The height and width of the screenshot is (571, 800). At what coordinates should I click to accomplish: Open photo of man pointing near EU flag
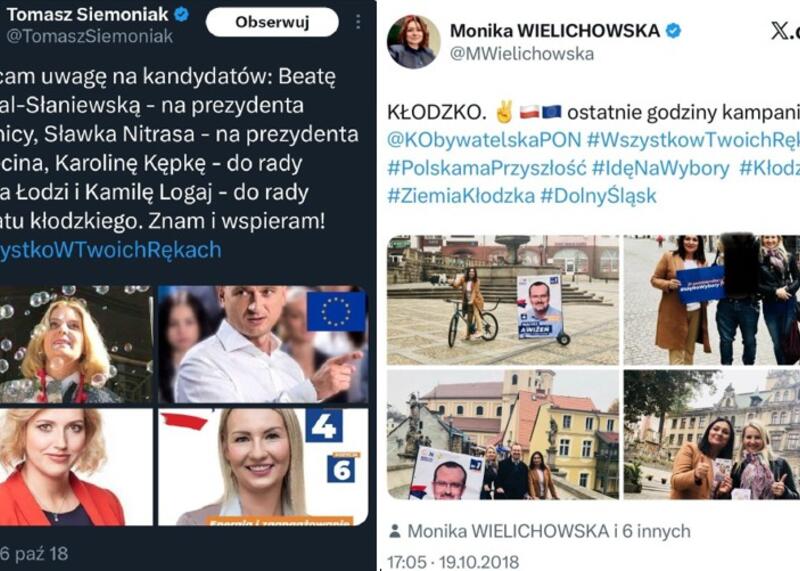point(263,344)
